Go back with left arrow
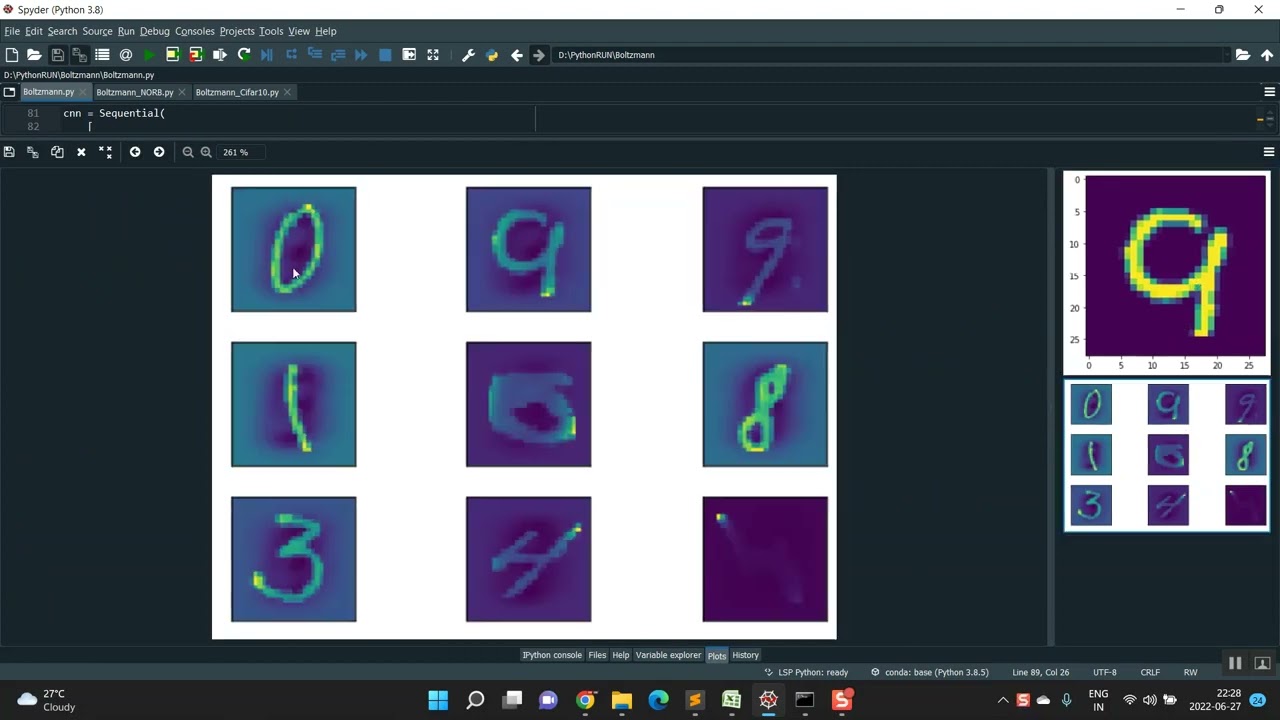This screenshot has width=1280, height=720. [516, 55]
